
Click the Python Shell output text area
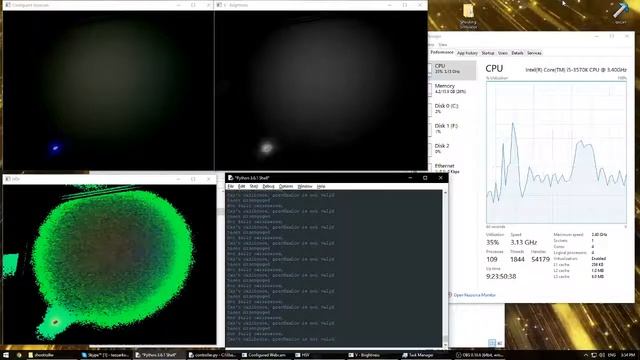coord(334,268)
